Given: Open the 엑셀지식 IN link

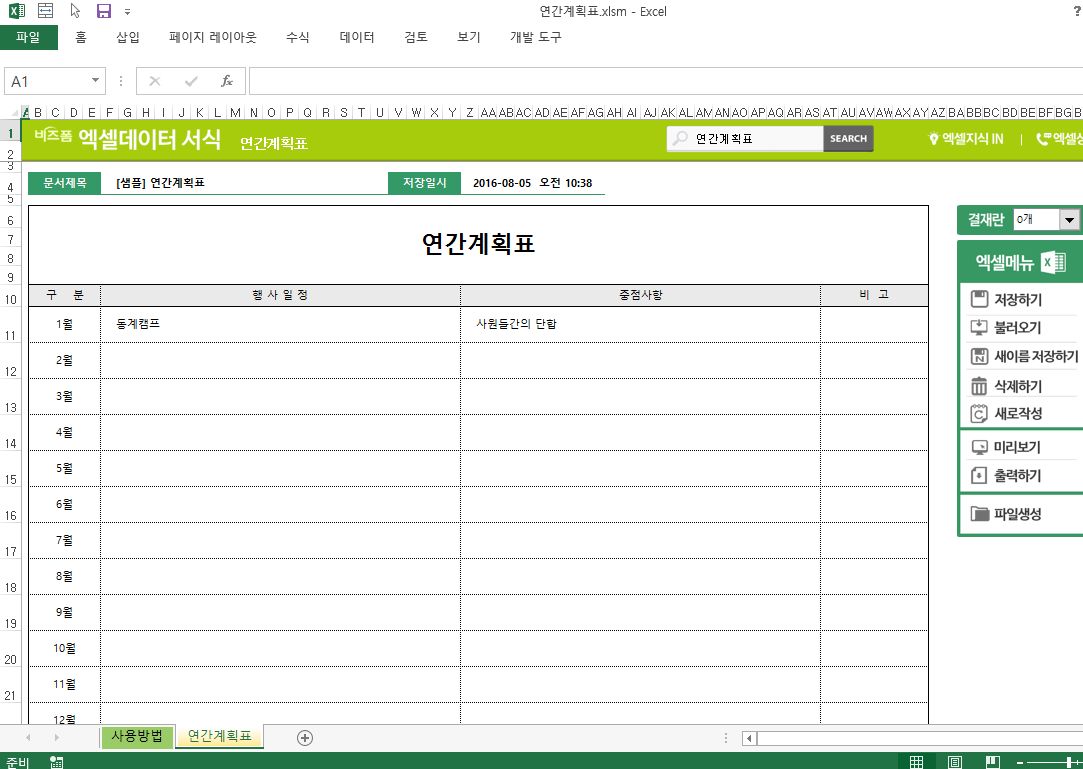Looking at the screenshot, I should coord(966,139).
